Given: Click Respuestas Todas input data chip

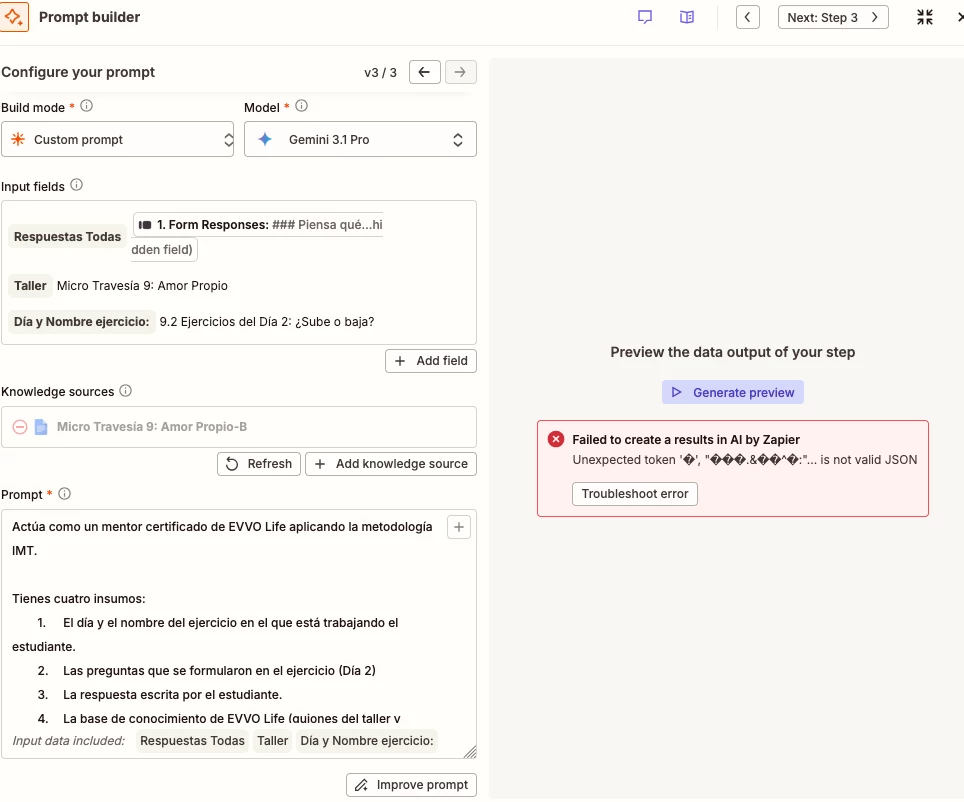Looking at the screenshot, I should click(x=192, y=740).
